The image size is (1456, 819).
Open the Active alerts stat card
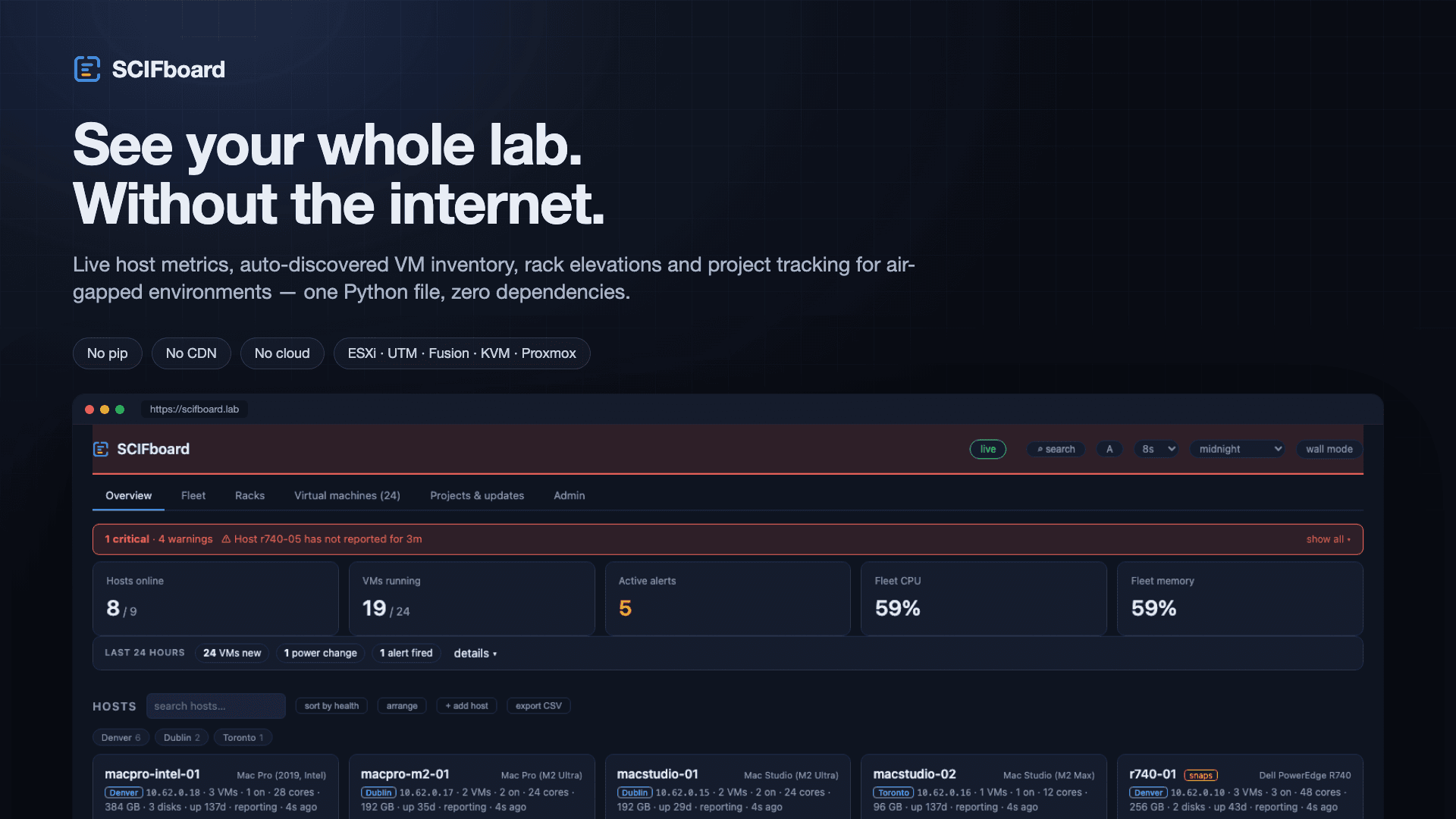tap(728, 598)
